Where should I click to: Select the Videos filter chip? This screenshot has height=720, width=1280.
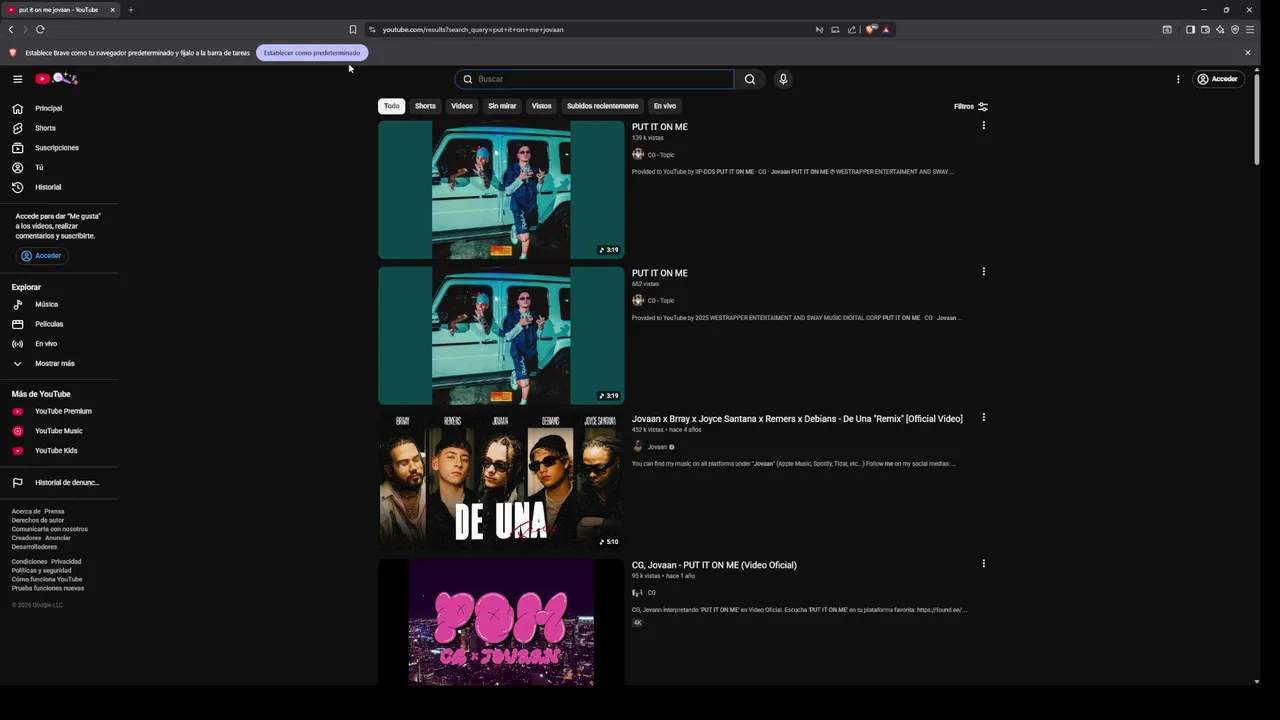[x=462, y=106]
